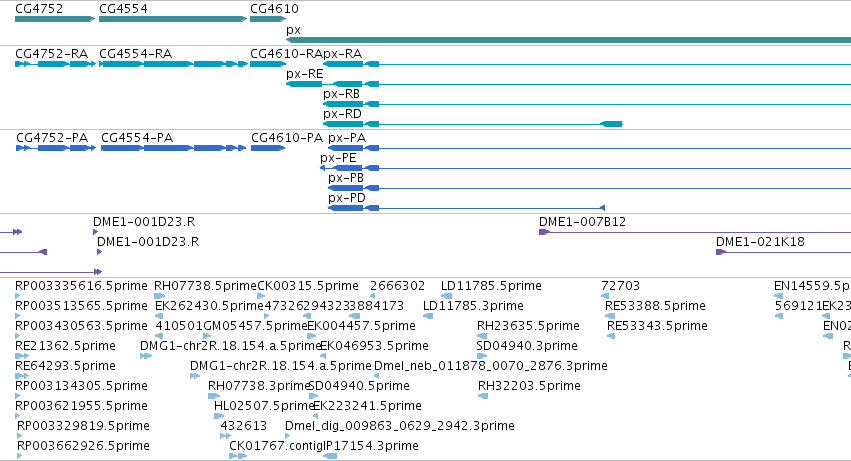Select the CG4554 gene label
Screen dimensions: 851x461
[123, 9]
